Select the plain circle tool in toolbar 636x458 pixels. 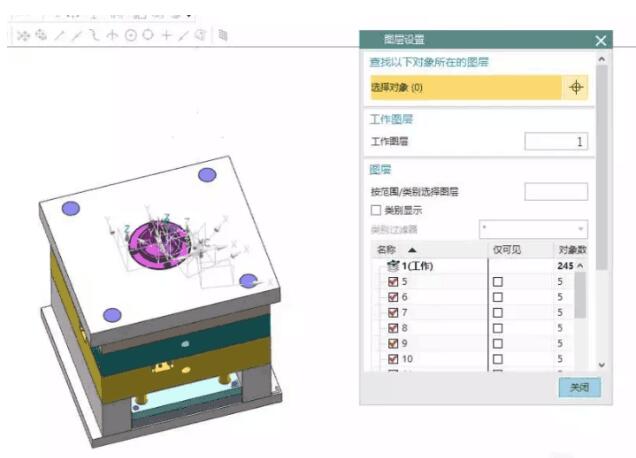[148, 35]
